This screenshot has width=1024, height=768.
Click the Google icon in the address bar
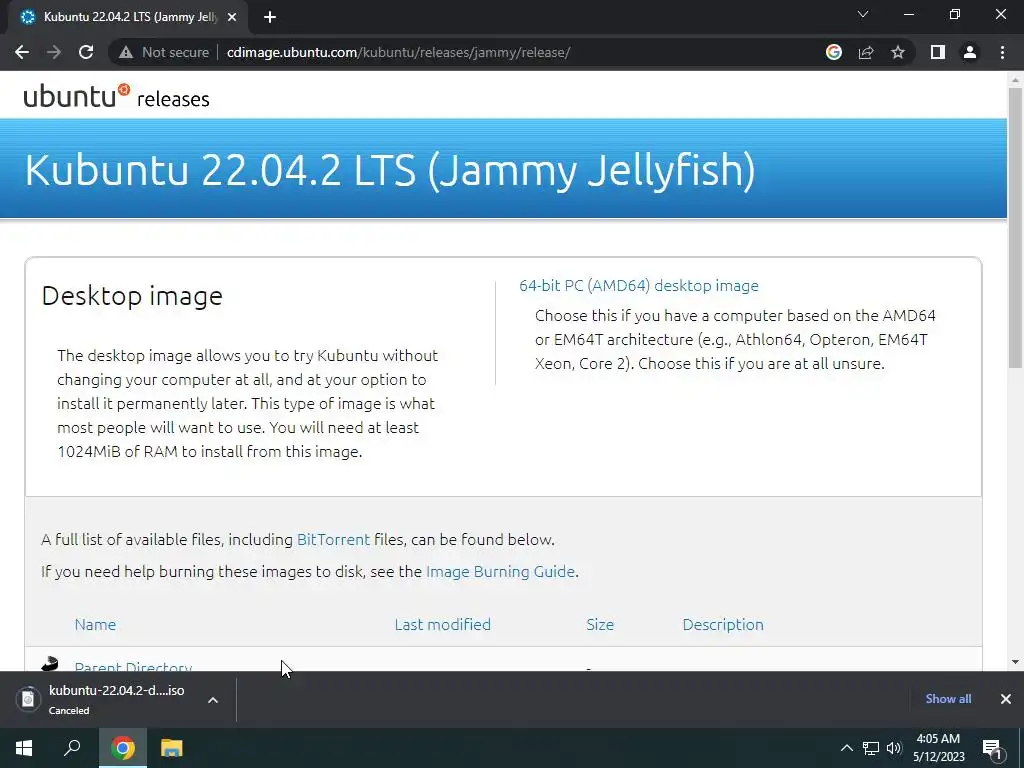833,52
